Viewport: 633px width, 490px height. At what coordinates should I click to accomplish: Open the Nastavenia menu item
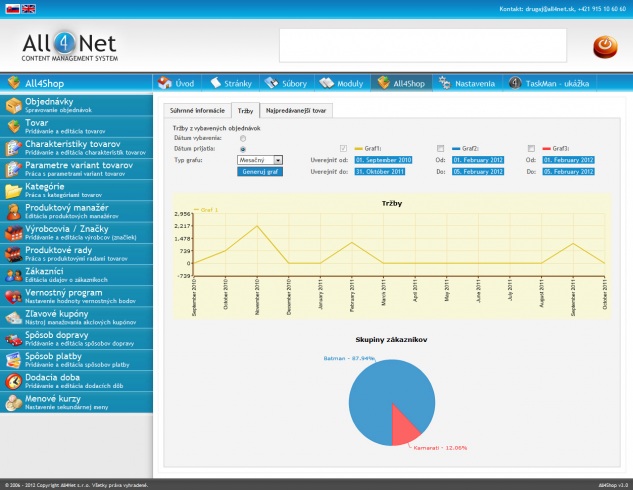coord(467,83)
